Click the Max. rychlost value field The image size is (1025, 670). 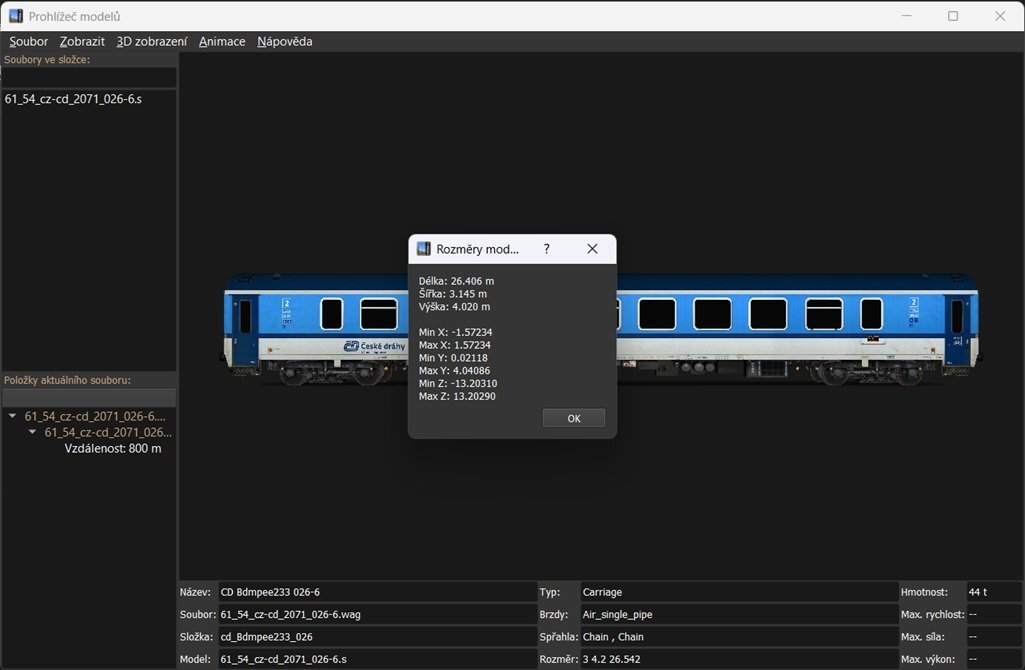click(994, 614)
